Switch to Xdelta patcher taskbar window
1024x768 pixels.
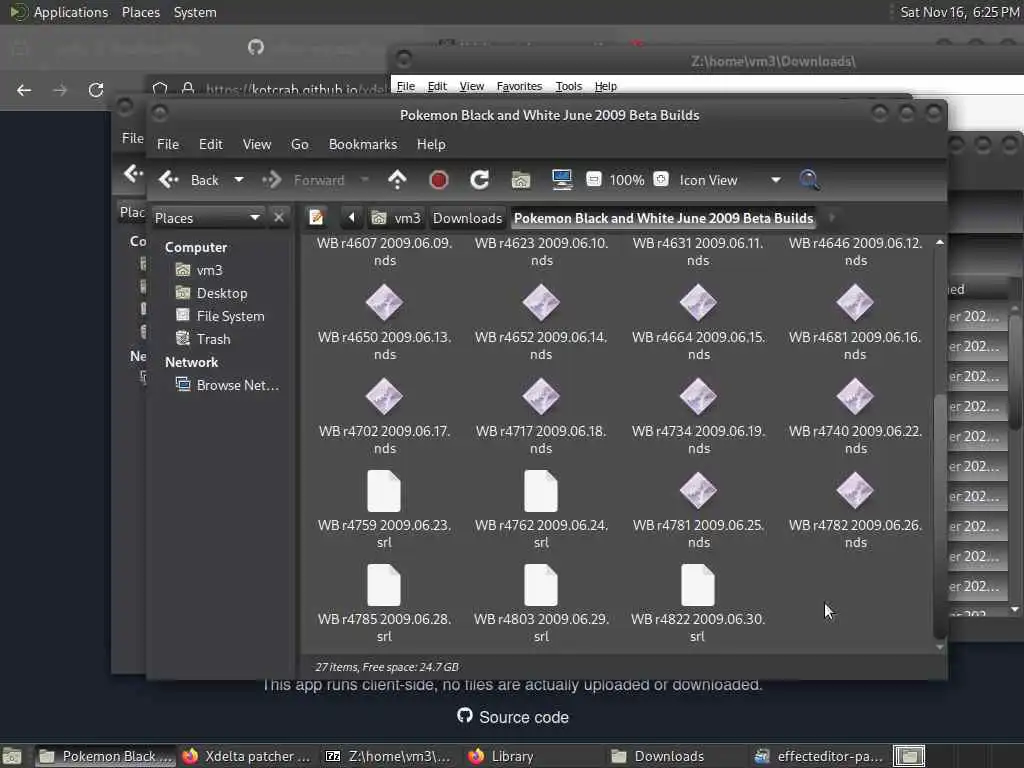(247, 756)
